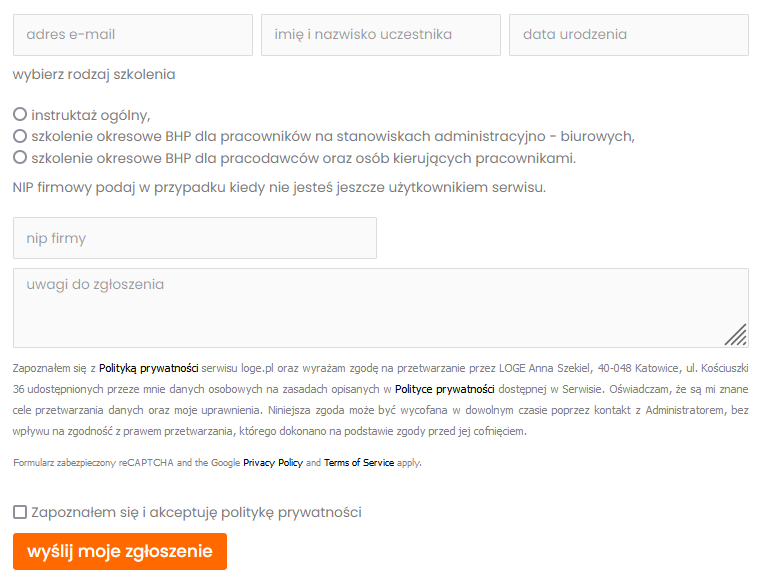Open the Terms of Service link
The width and height of the screenshot is (757, 583).
(x=358, y=463)
